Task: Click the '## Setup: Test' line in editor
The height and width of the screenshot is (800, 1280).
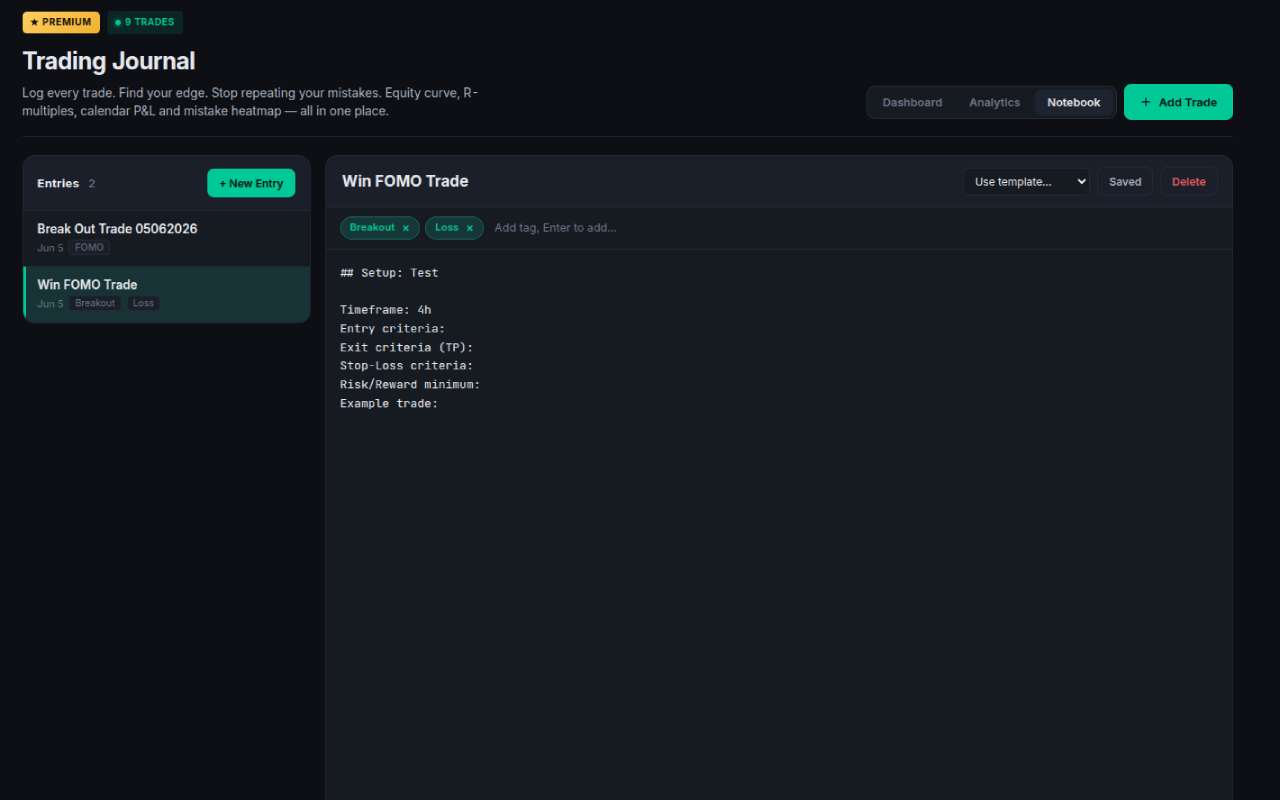Action: coord(389,273)
